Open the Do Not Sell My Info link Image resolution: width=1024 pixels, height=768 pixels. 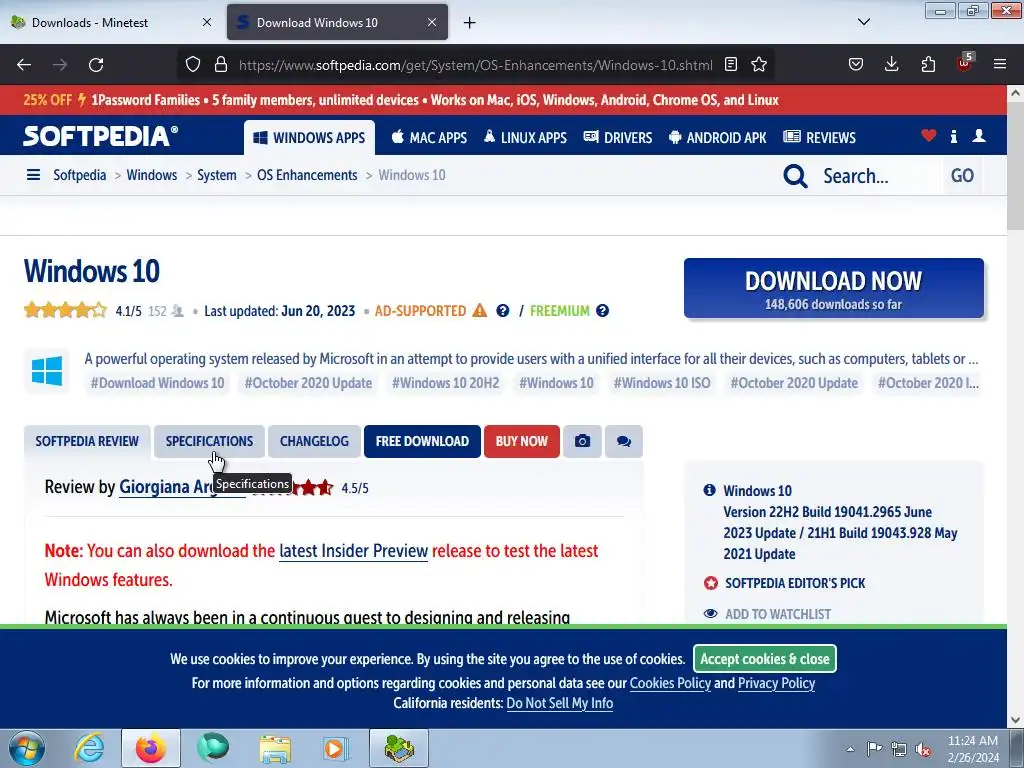click(560, 703)
